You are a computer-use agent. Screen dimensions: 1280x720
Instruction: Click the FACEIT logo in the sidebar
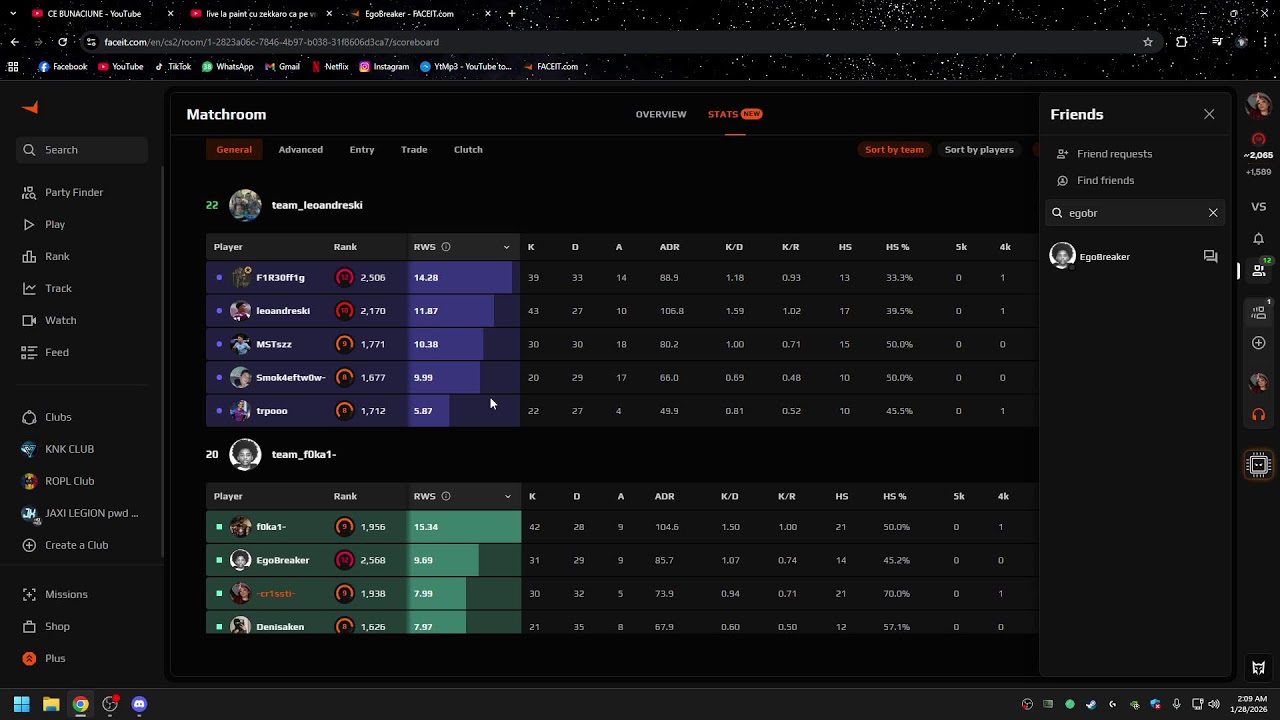click(x=30, y=108)
